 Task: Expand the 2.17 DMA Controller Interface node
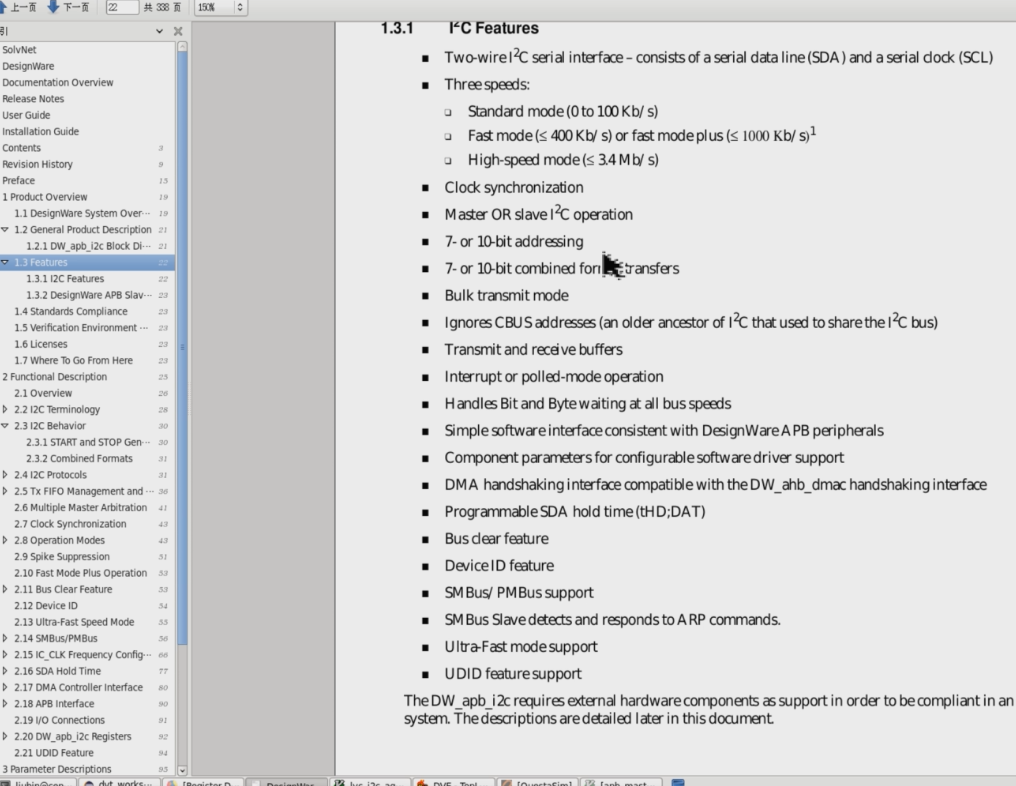coord(5,688)
